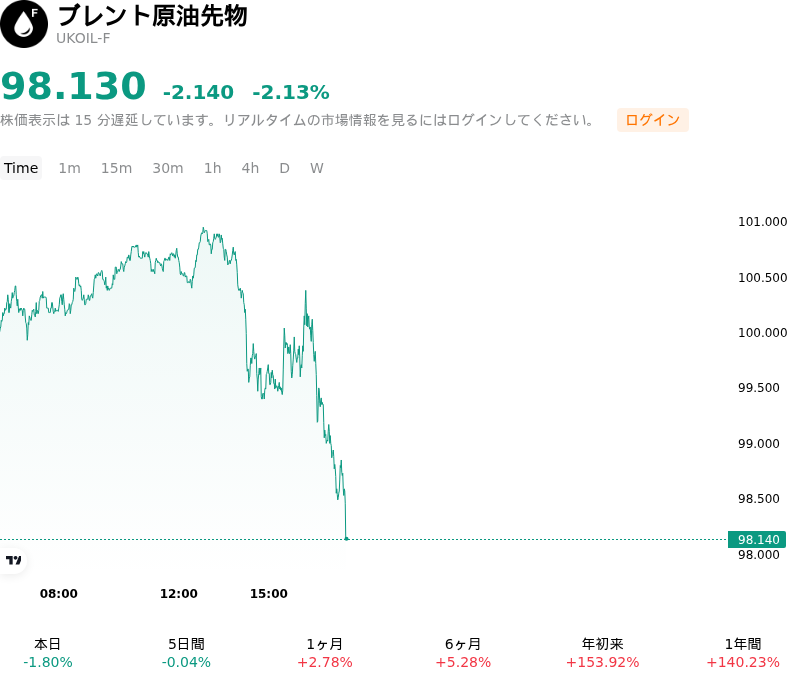Choose the 1h chart interval
The image size is (800, 682).
(213, 168)
